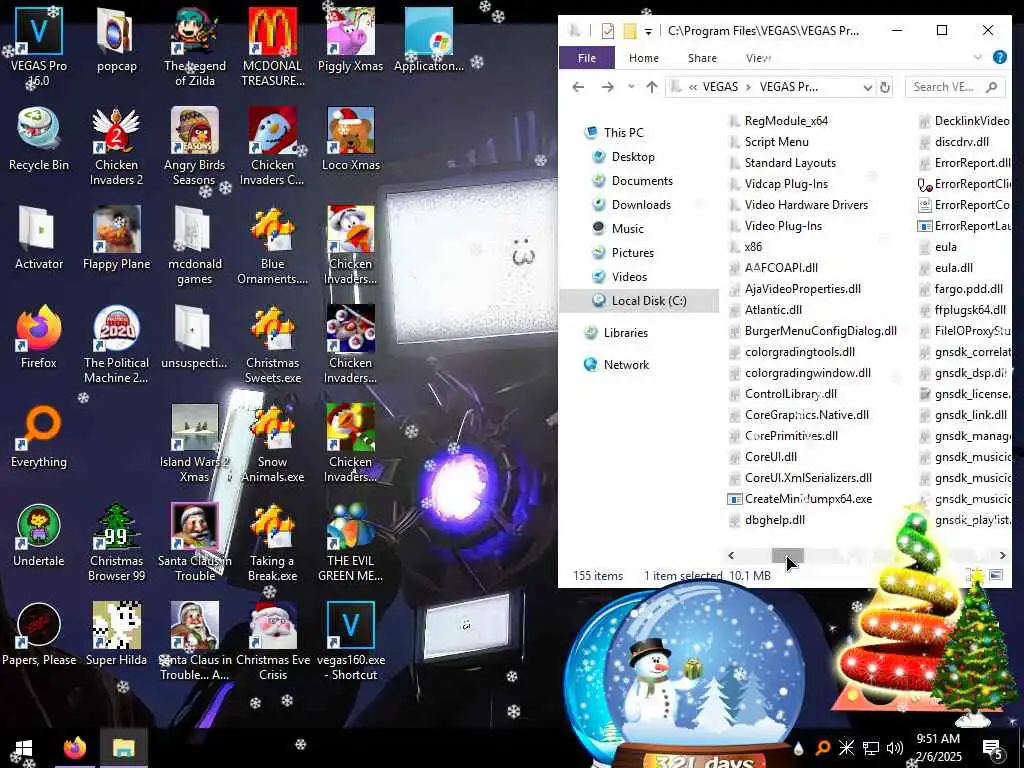Select Taking a Break.exe icon
The height and width of the screenshot is (768, 1024).
(272, 542)
